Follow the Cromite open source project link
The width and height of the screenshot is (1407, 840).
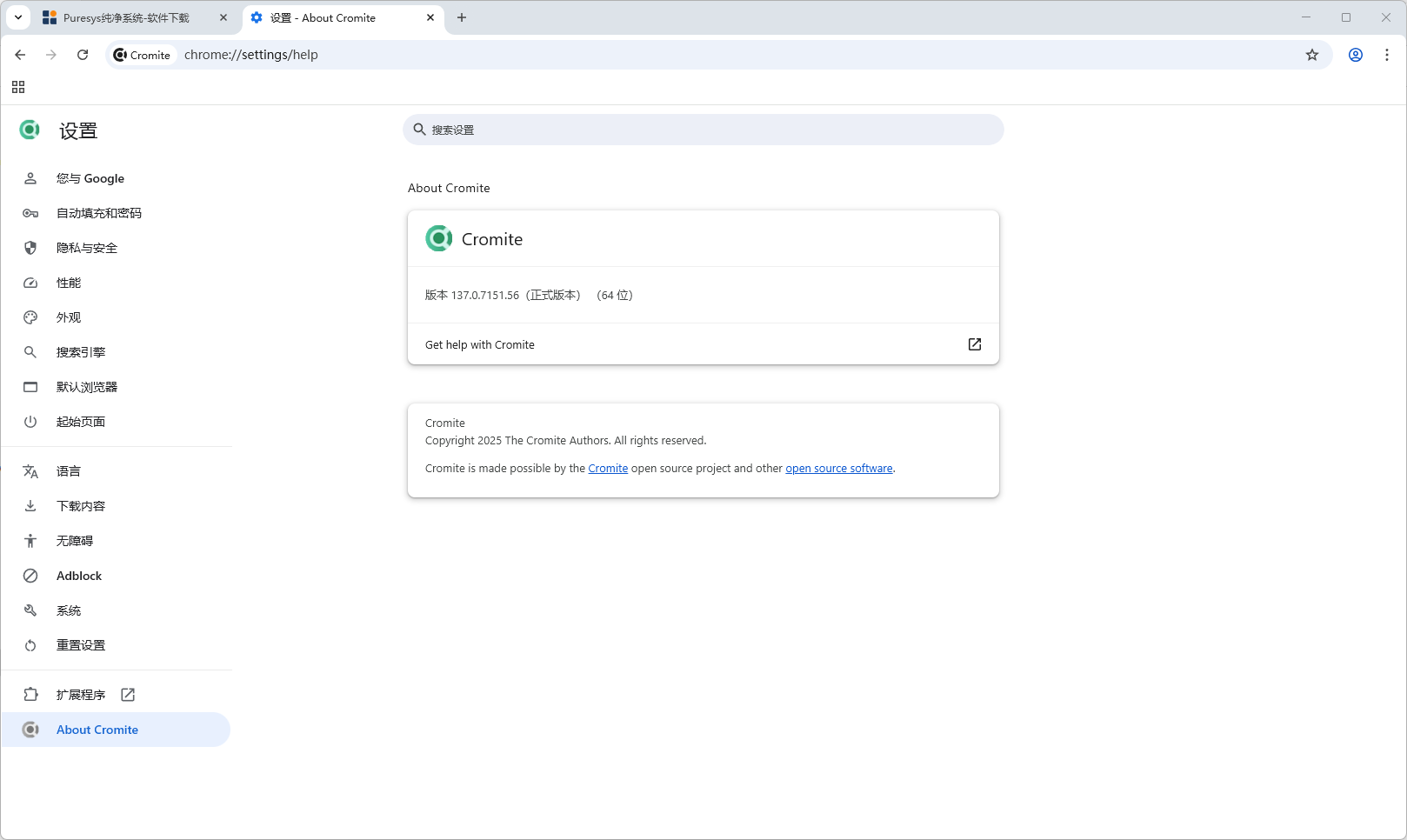(x=608, y=469)
